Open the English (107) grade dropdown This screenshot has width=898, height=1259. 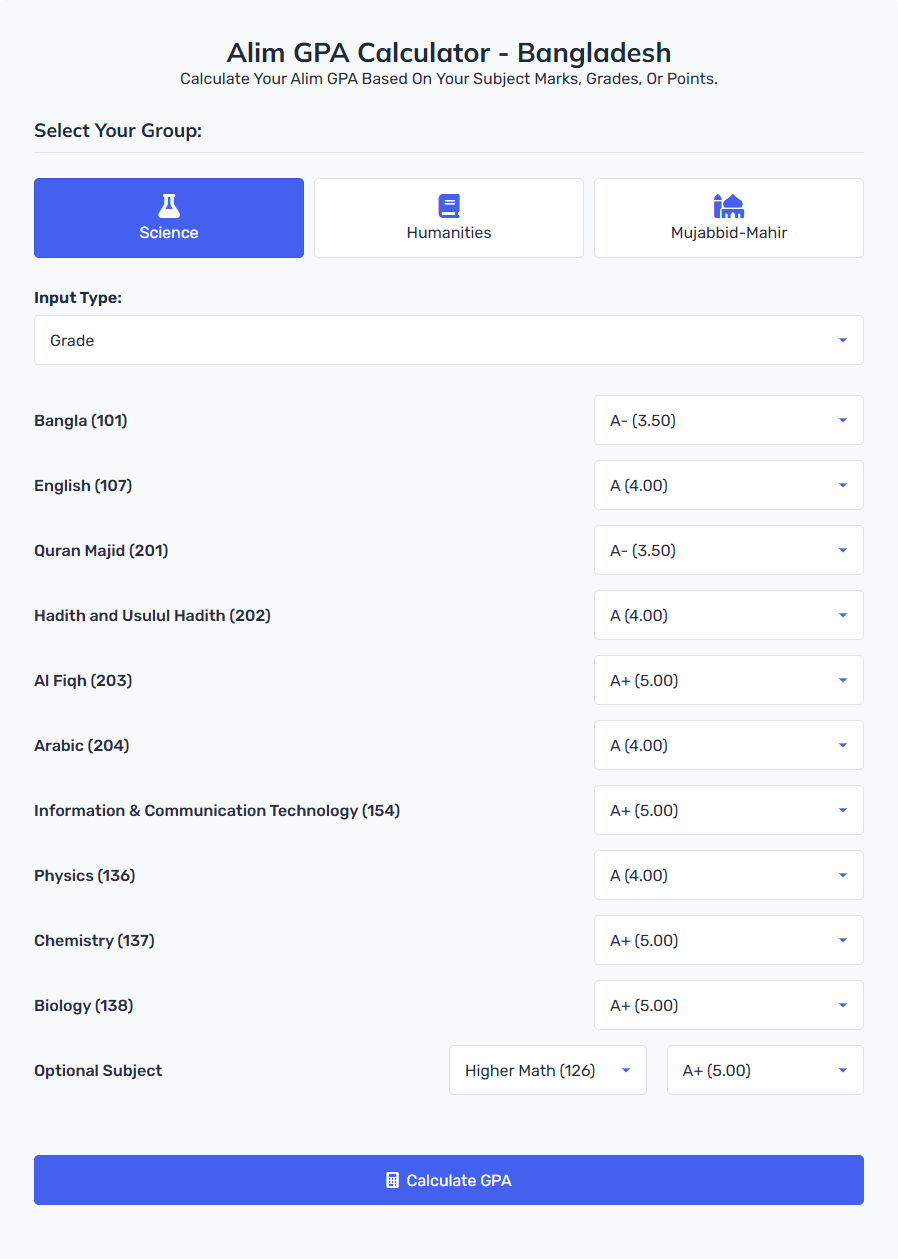[729, 485]
